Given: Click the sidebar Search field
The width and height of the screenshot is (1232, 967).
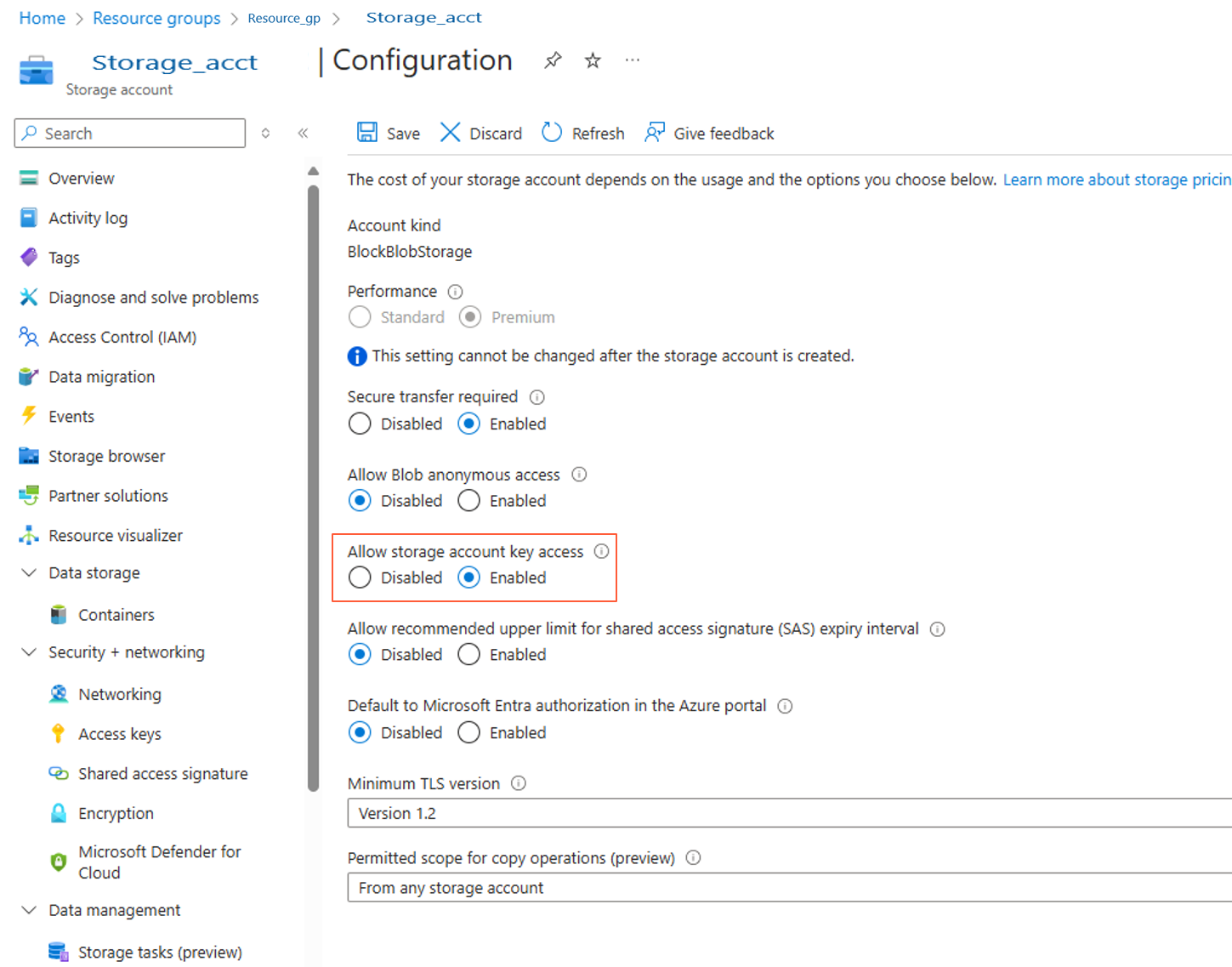Looking at the screenshot, I should [130, 134].
